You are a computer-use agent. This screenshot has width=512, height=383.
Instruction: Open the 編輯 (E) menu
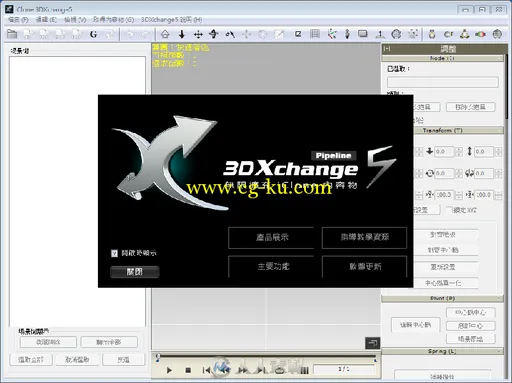click(46, 20)
